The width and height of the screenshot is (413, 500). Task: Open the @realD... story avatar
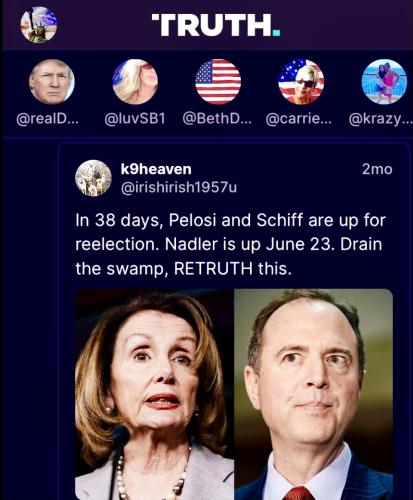tap(52, 82)
